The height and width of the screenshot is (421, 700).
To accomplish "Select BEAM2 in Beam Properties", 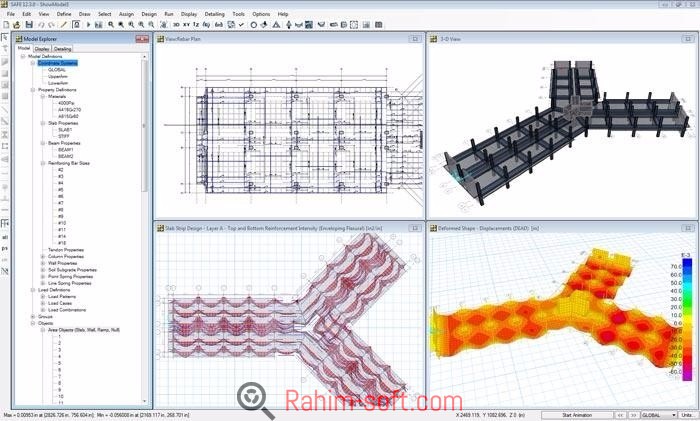I will 66,156.
